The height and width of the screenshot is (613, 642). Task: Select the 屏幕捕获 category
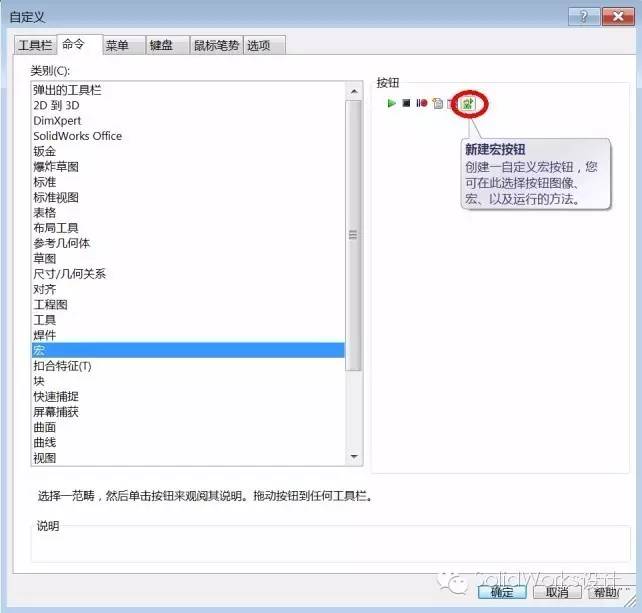tap(188, 412)
